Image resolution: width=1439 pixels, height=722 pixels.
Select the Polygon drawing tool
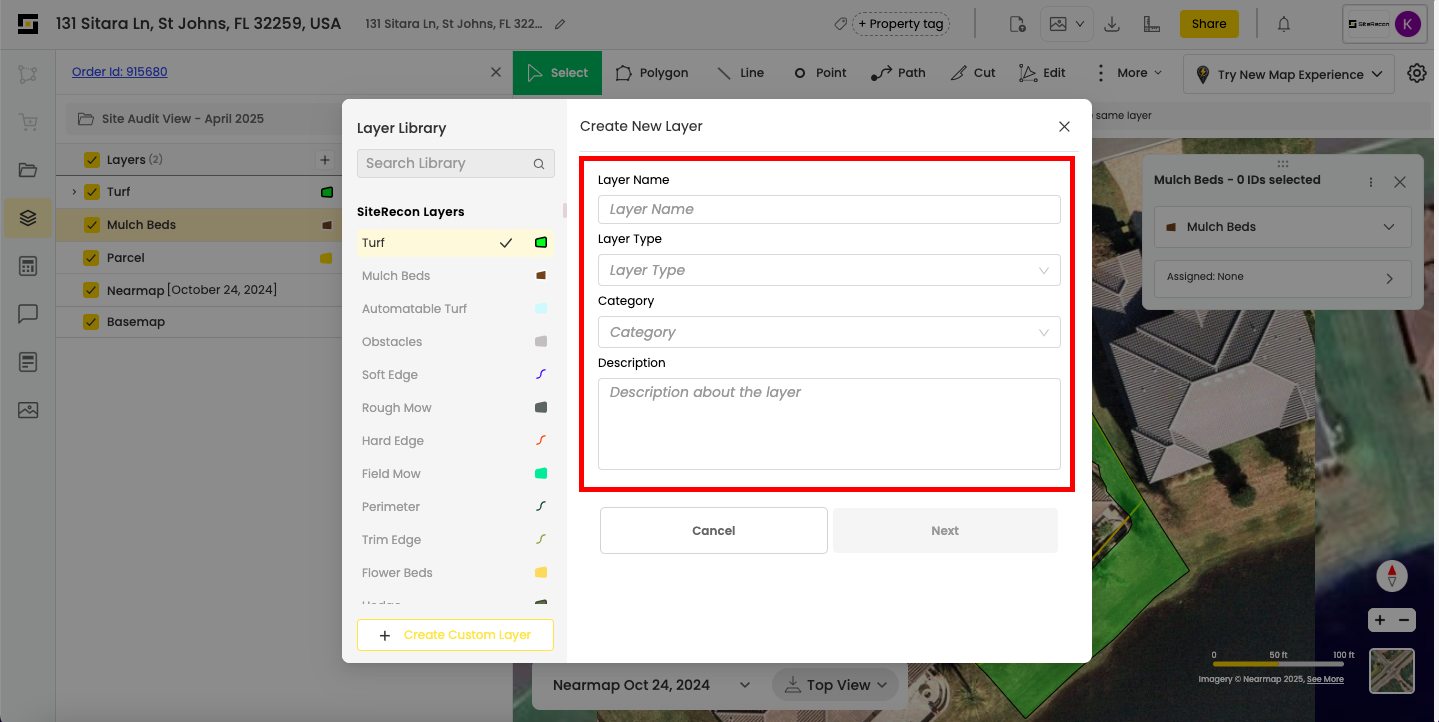652,73
